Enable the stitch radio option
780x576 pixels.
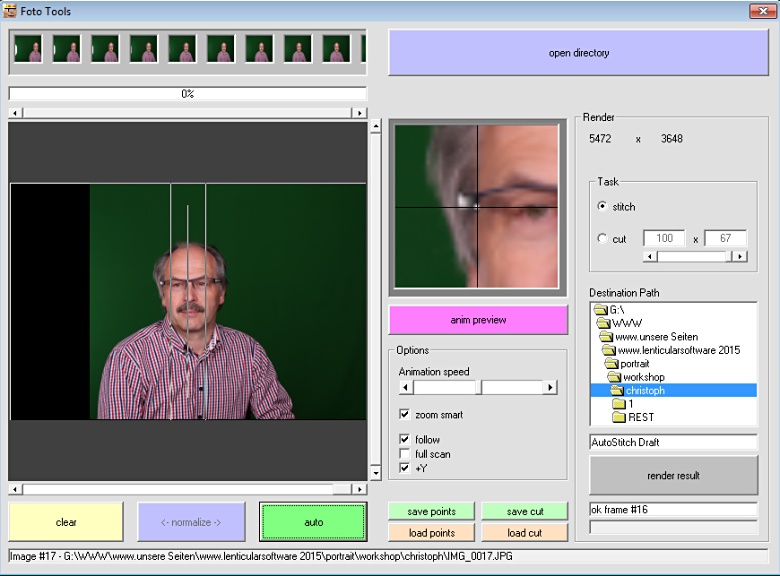pos(602,207)
